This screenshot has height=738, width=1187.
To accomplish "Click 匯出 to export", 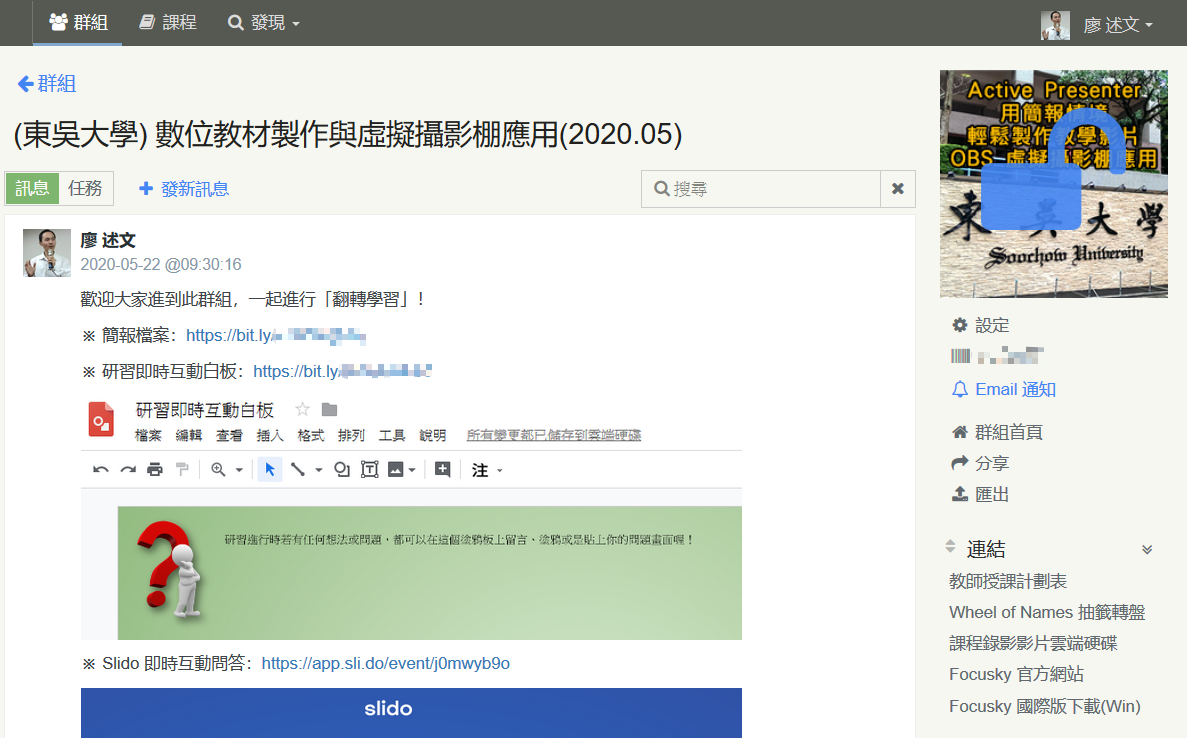I will (980, 494).
